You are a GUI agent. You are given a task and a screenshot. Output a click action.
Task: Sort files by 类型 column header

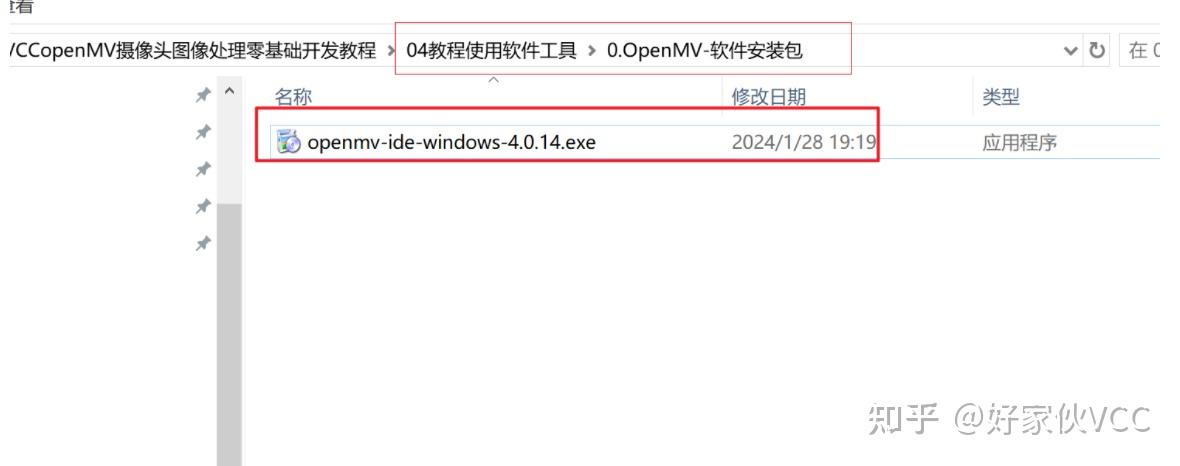pos(1001,97)
